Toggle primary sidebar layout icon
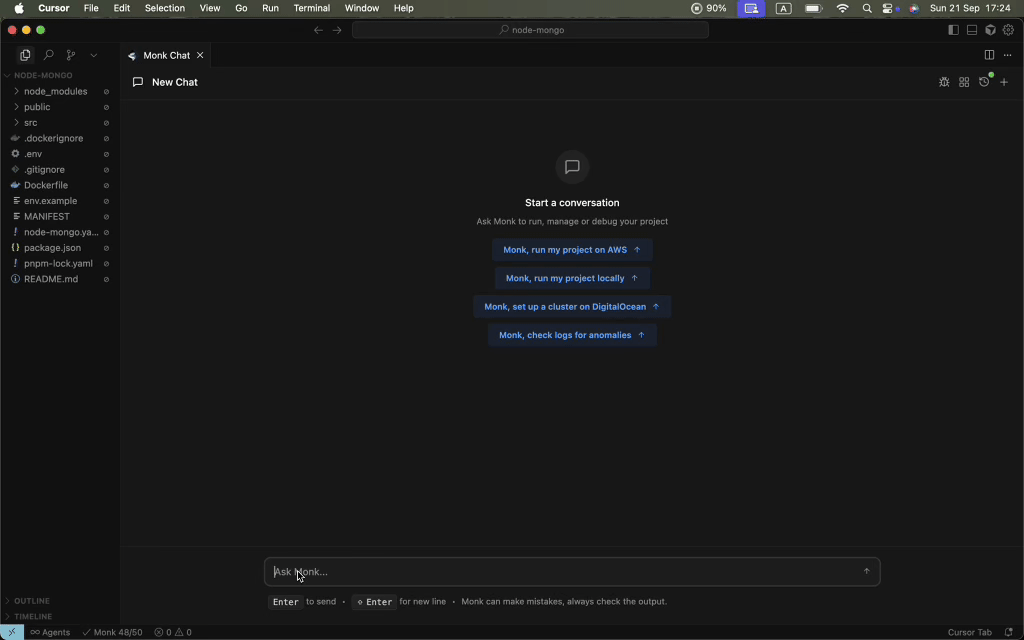This screenshot has height=640, width=1024. (953, 30)
